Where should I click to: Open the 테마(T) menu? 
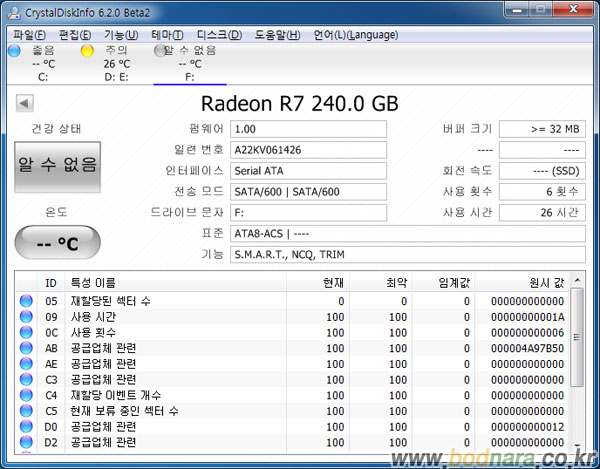coord(167,35)
